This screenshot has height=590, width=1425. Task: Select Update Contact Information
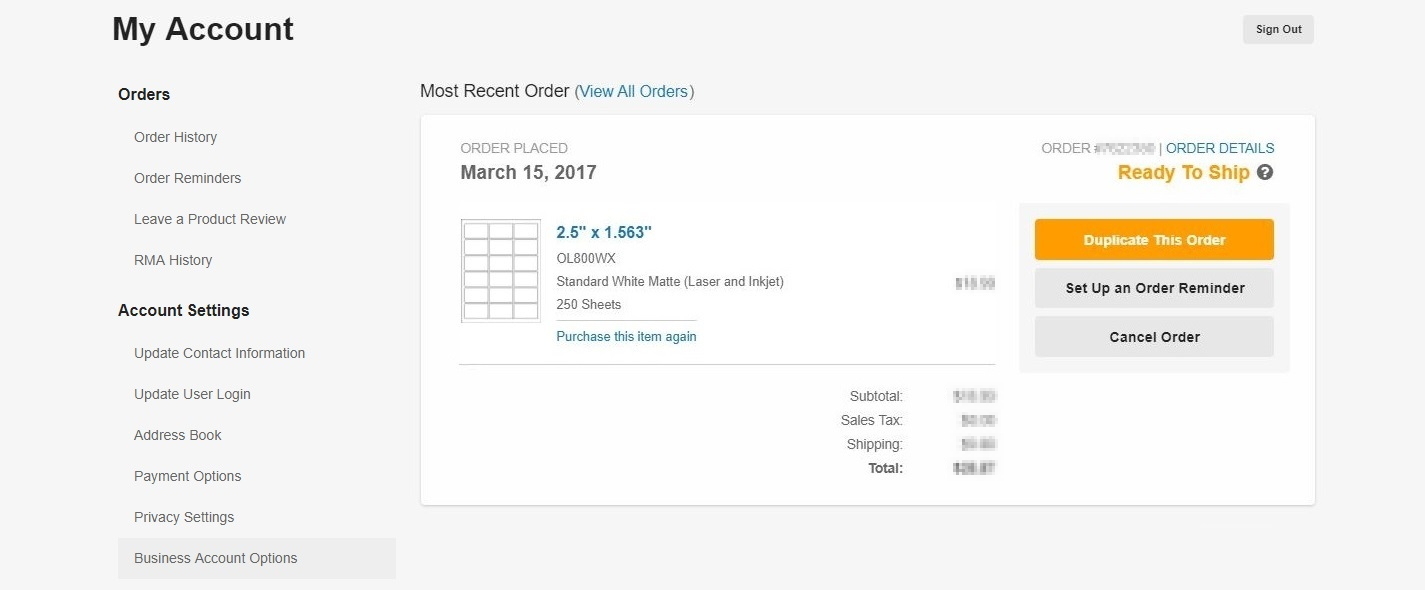(x=219, y=353)
